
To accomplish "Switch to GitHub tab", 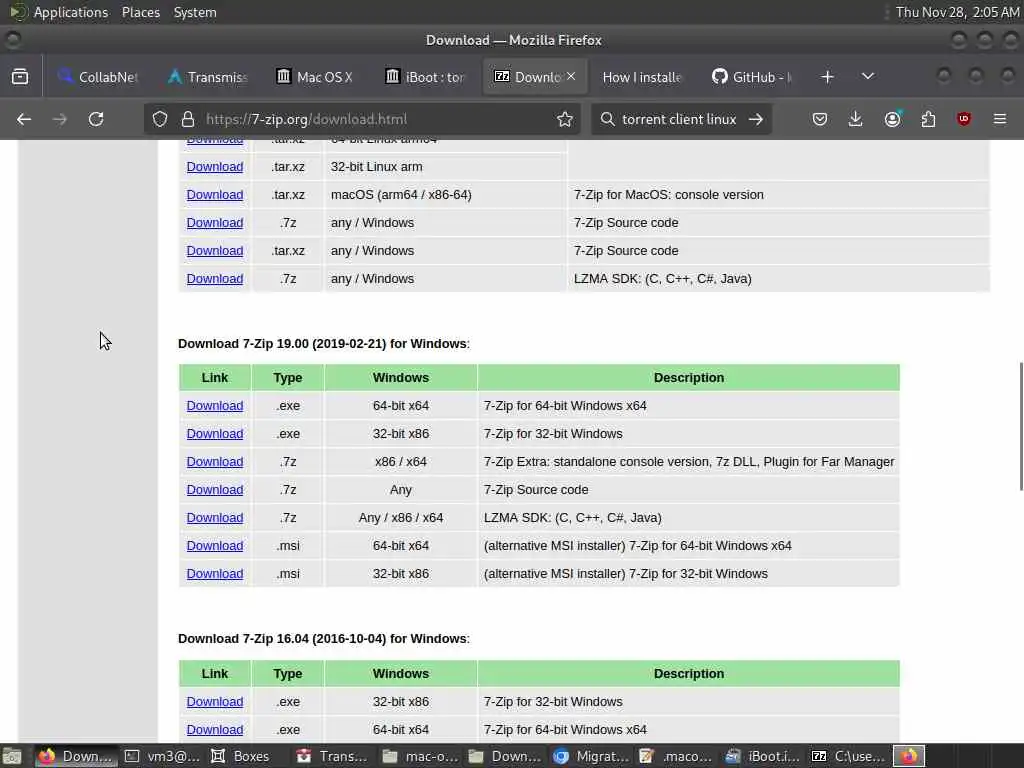I will click(752, 77).
